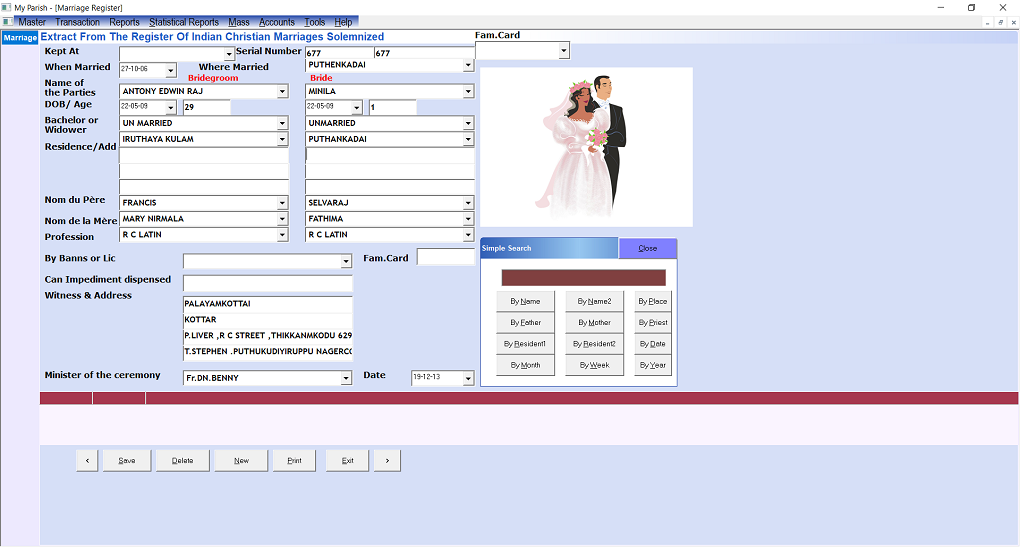
Task: Open the Minister of the ceremony dropdown
Action: [x=346, y=379]
